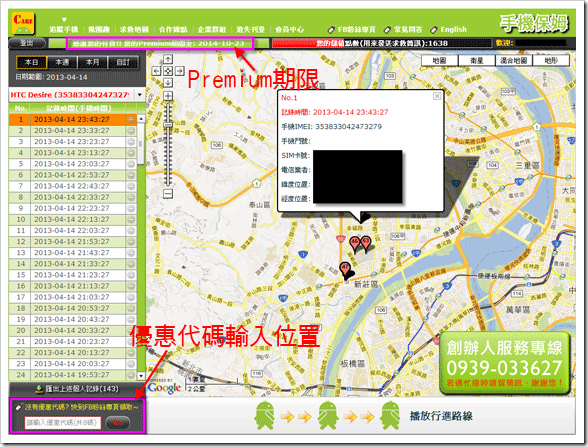The width and height of the screenshot is (588, 447).
Task: Open the 求救地圖 menu item
Action: tap(134, 30)
